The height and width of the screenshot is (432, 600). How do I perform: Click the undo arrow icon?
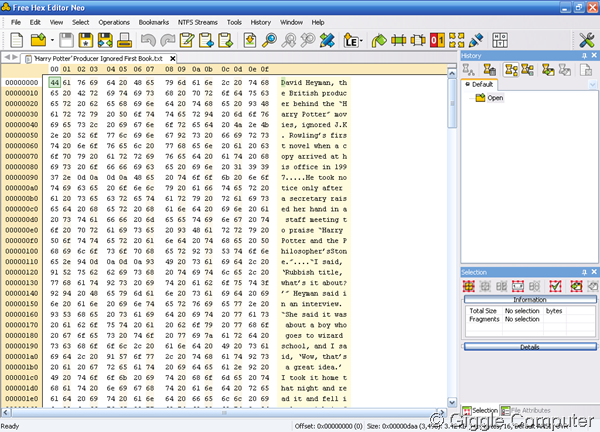148,40
